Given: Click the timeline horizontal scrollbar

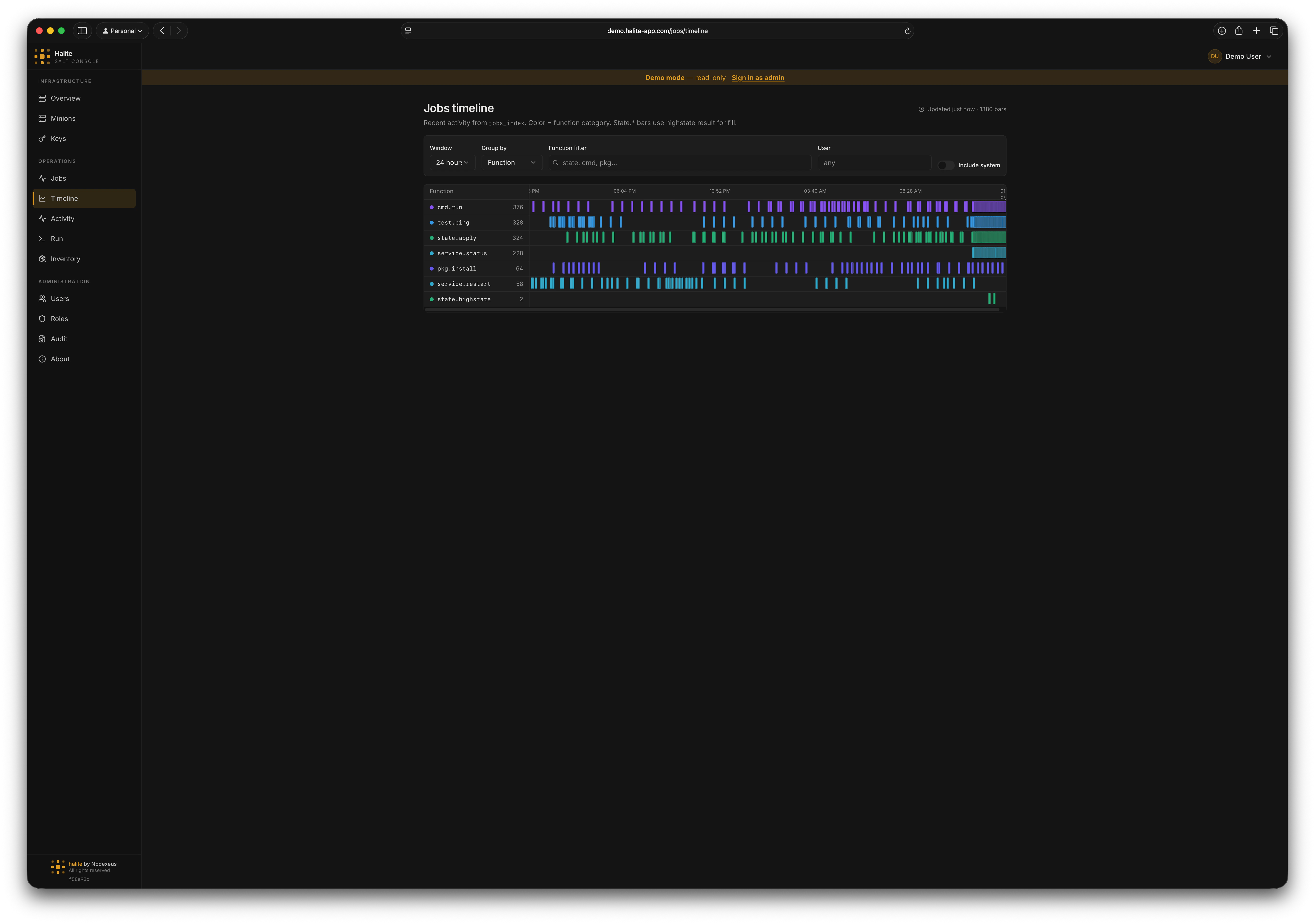Looking at the screenshot, I should pos(712,310).
